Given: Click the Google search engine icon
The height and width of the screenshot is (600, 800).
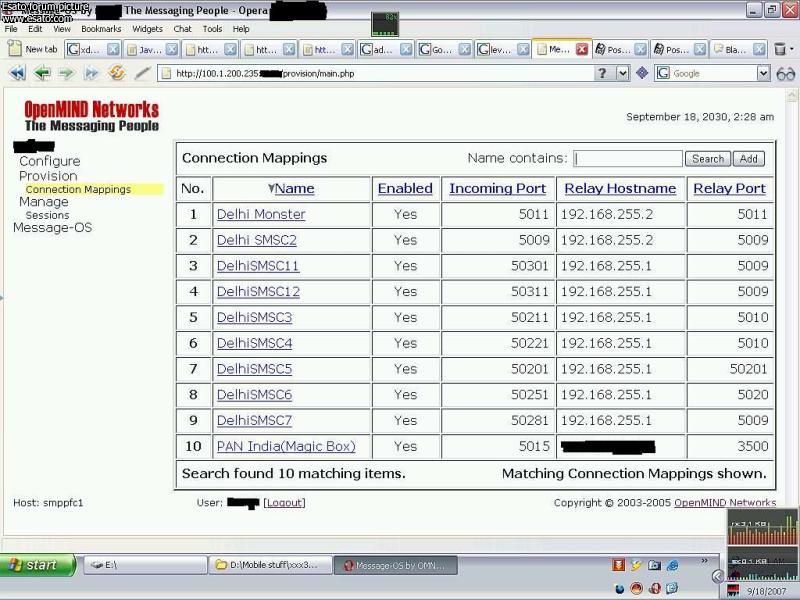Looking at the screenshot, I should click(663, 73).
